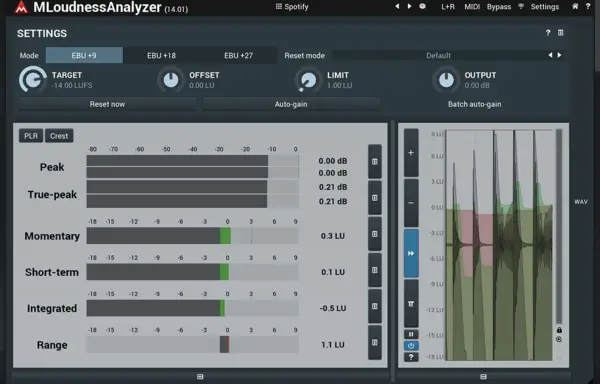Click the Range 1.1 LU readout
600x384 pixels.
click(x=333, y=345)
